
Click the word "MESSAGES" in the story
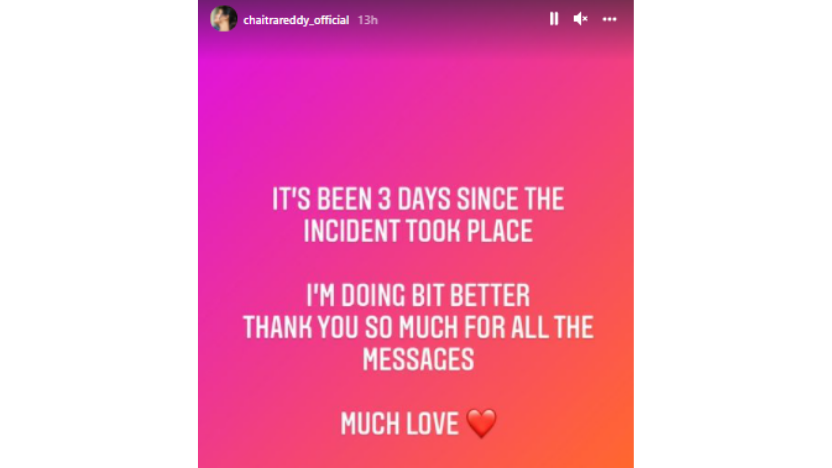[x=418, y=361]
